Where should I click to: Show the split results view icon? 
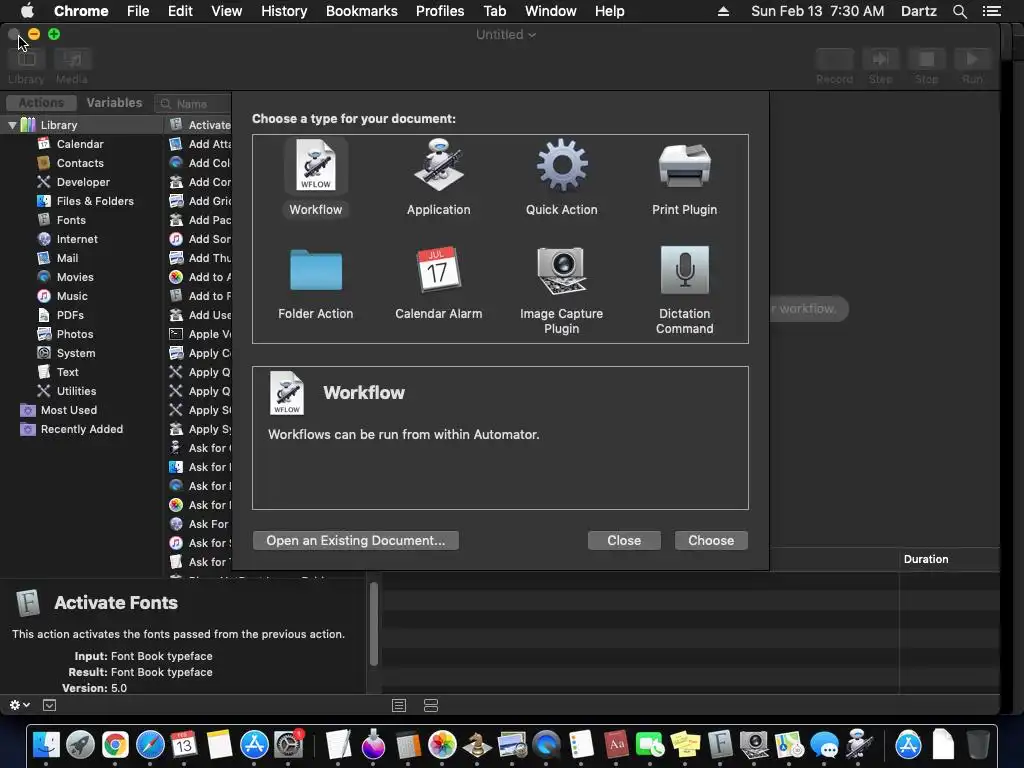tap(431, 705)
